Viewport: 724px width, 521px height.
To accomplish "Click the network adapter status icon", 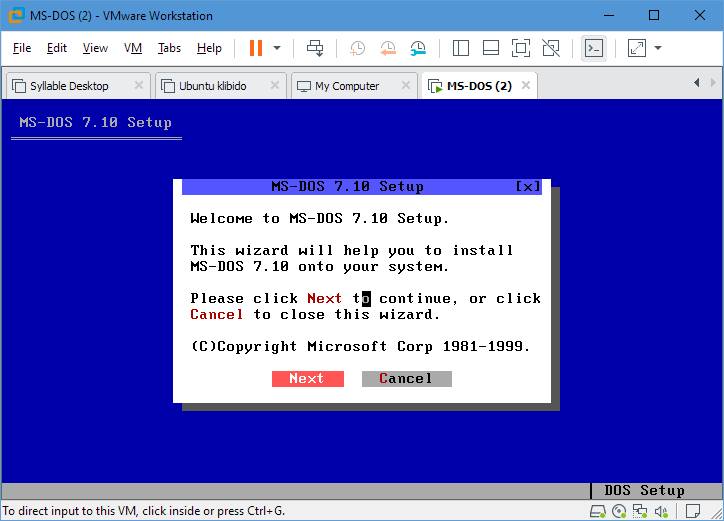I will pyautogui.click(x=640, y=511).
